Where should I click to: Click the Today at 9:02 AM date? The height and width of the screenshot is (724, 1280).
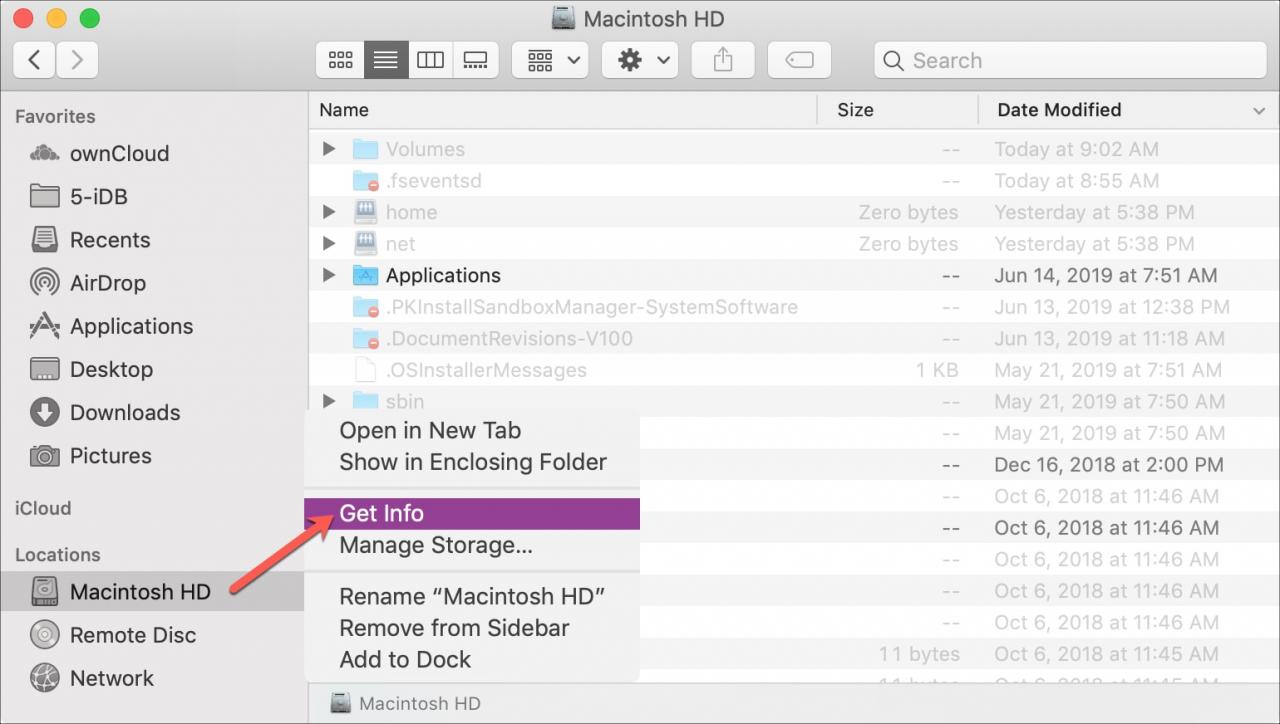[x=1077, y=149]
